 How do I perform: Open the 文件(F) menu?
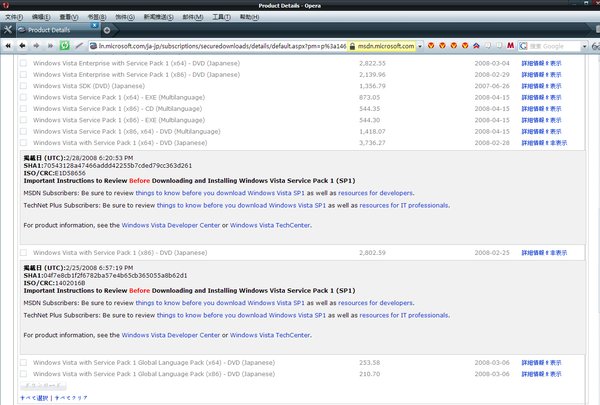click(14, 17)
